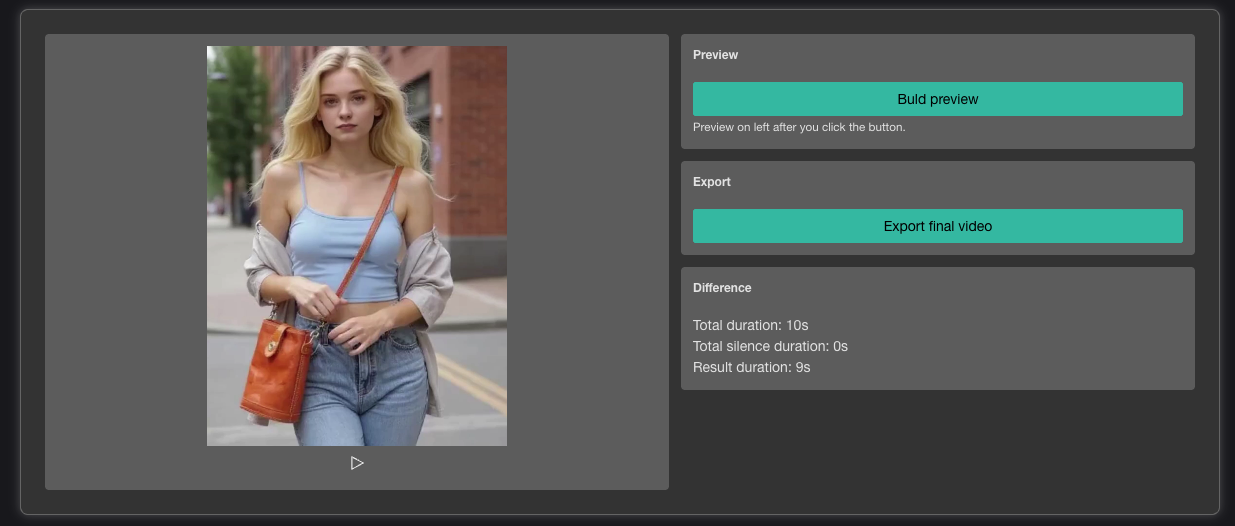Viewport: 1235px width, 526px height.
Task: Play the video preview
Action: pyautogui.click(x=357, y=463)
